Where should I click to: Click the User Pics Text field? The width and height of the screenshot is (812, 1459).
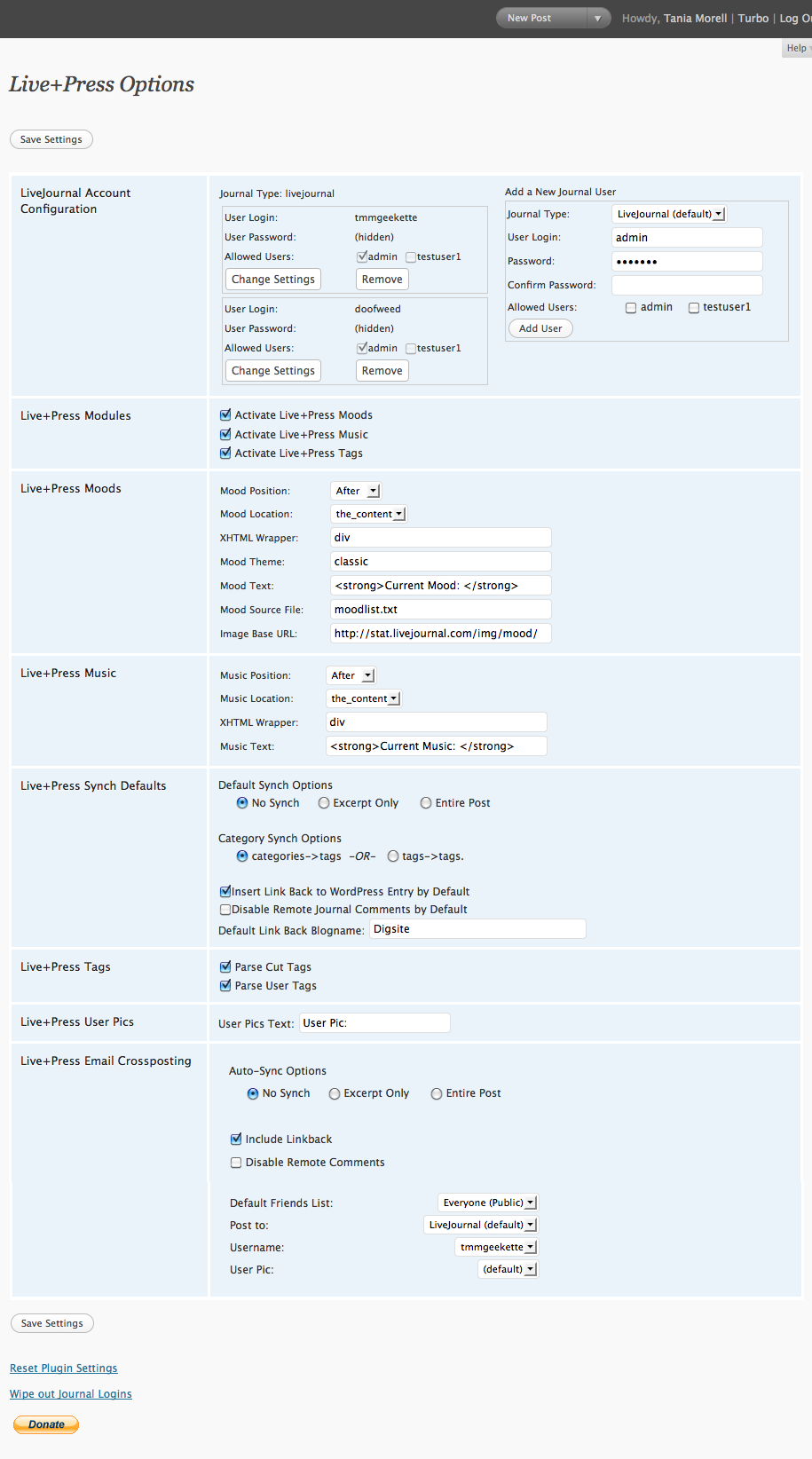point(374,1023)
